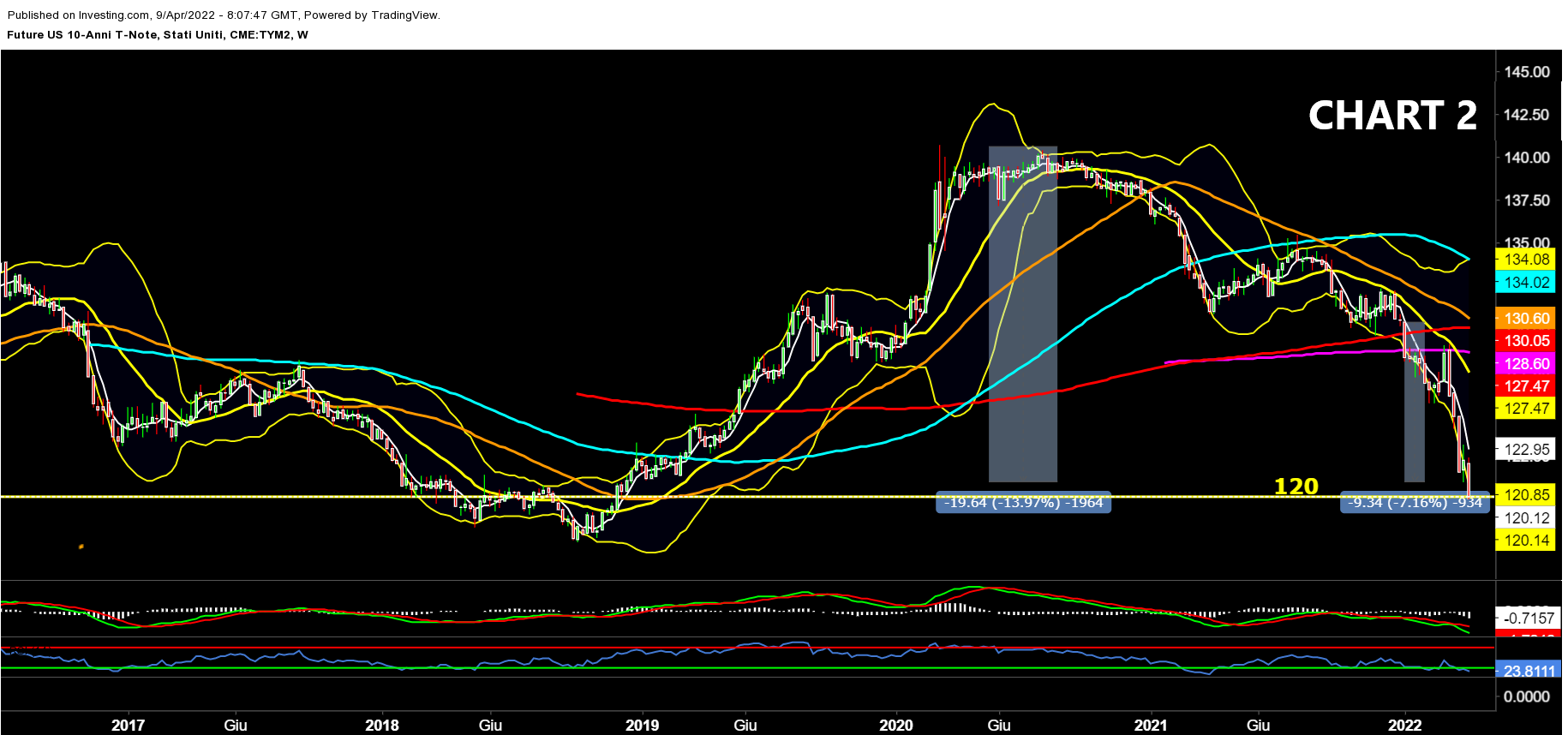Select the red 130.05 price tag
This screenshot has height=735, width=1568.
click(1526, 341)
